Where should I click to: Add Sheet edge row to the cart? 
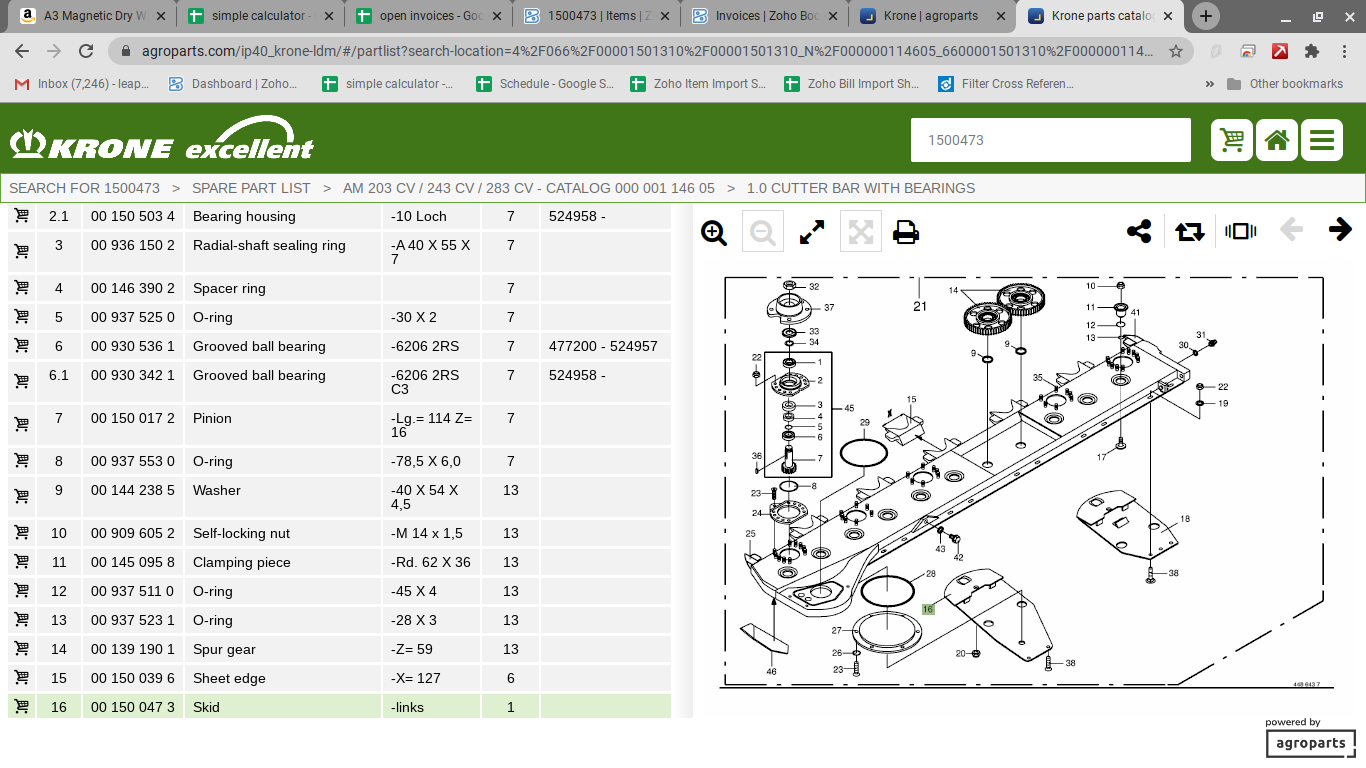point(21,677)
